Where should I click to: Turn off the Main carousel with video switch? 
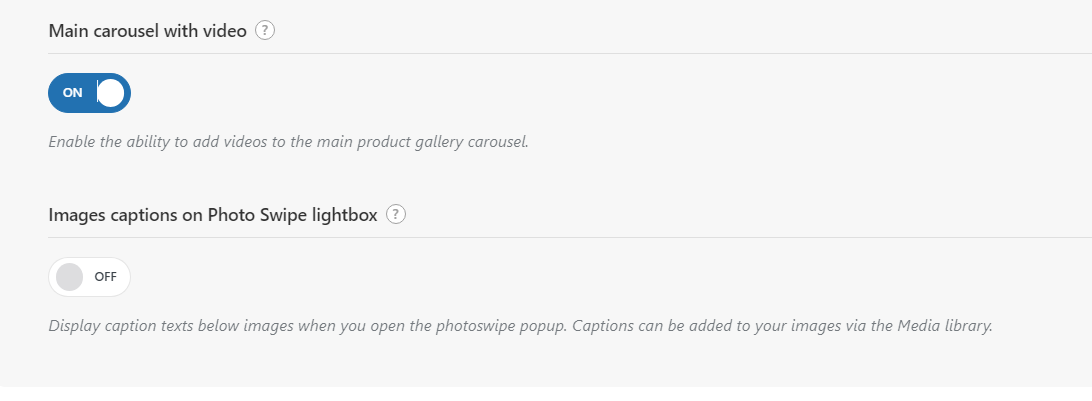(x=89, y=93)
